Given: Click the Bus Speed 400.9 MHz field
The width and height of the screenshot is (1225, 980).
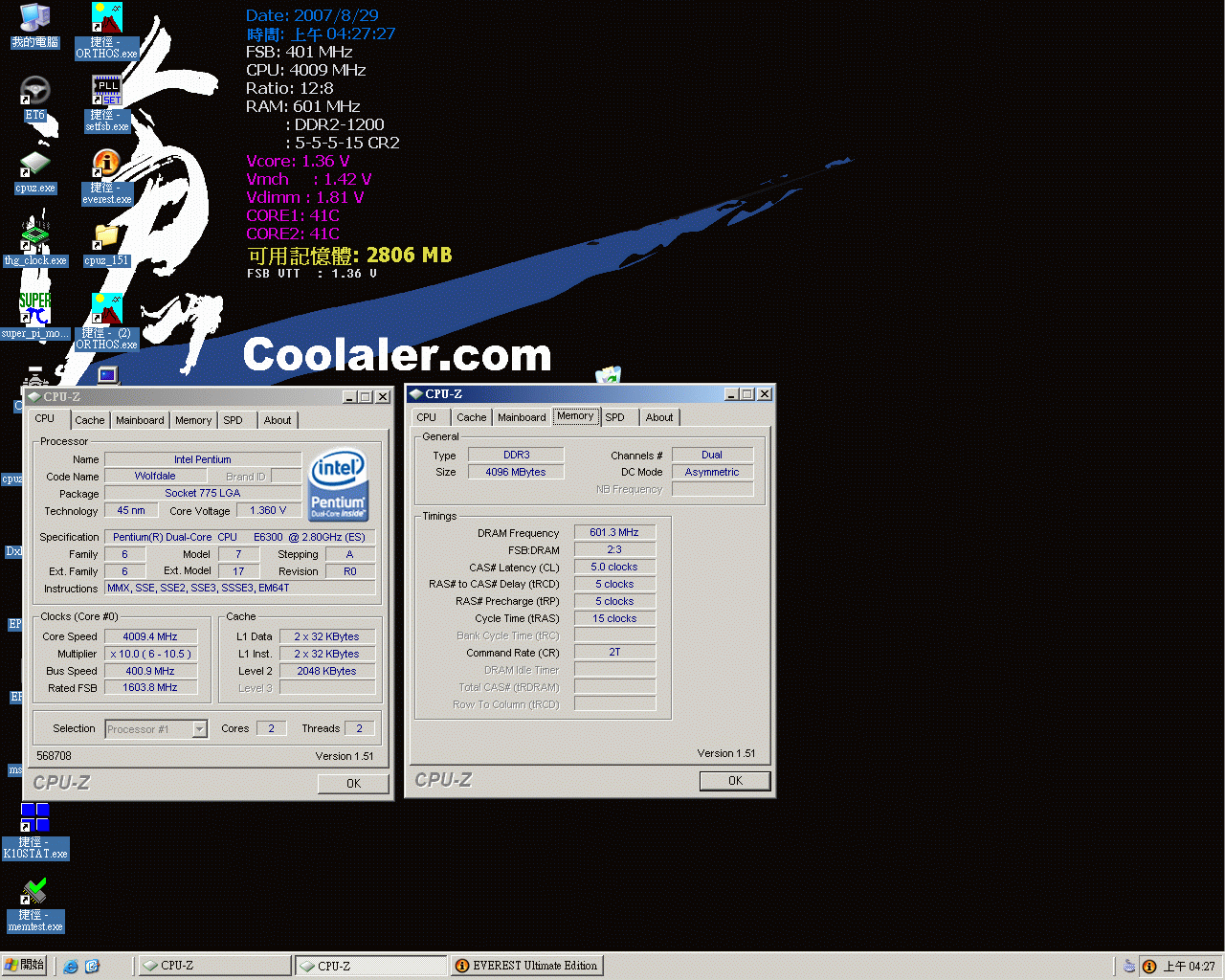Looking at the screenshot, I should (x=150, y=671).
